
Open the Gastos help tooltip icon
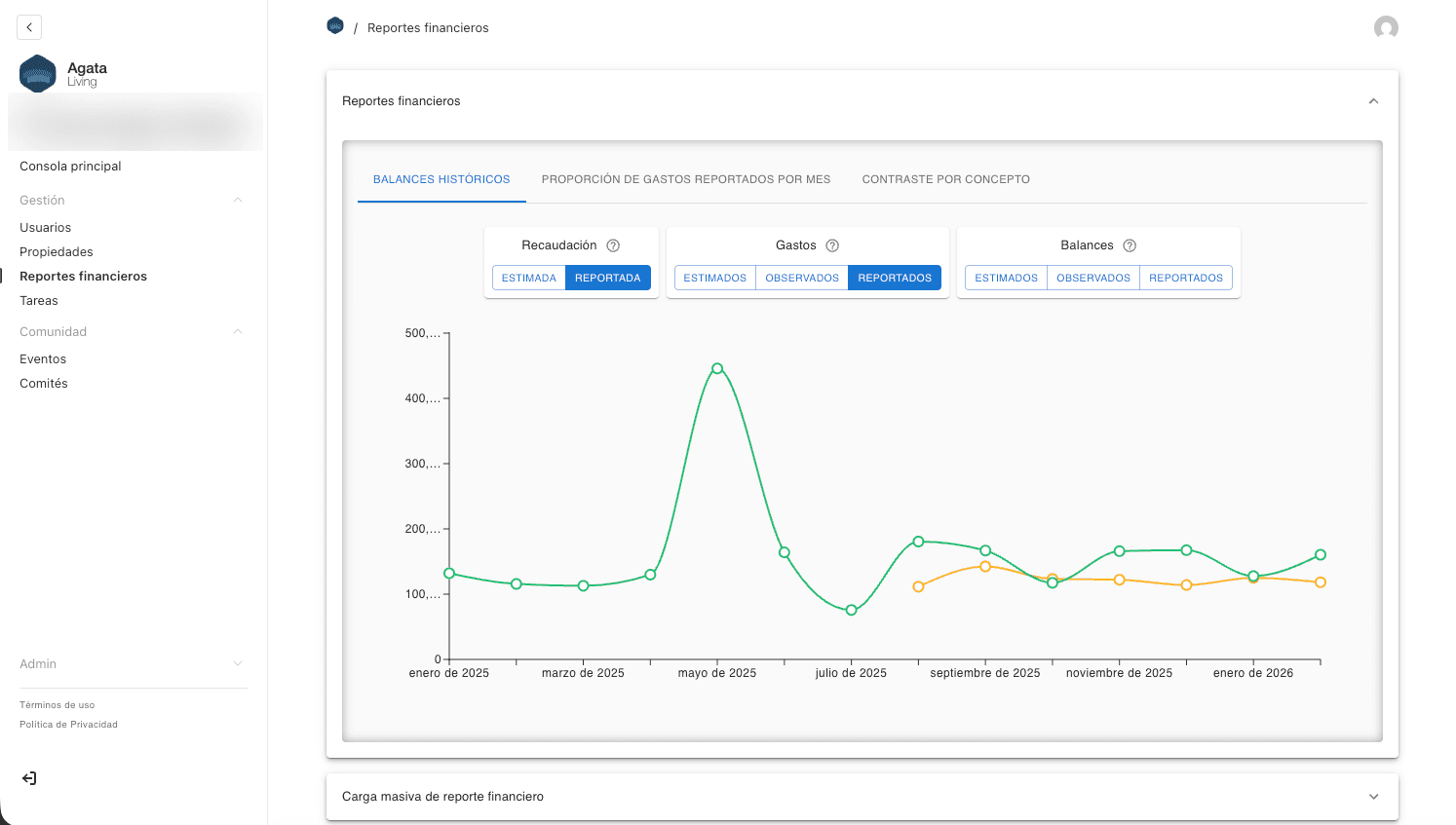[830, 244]
